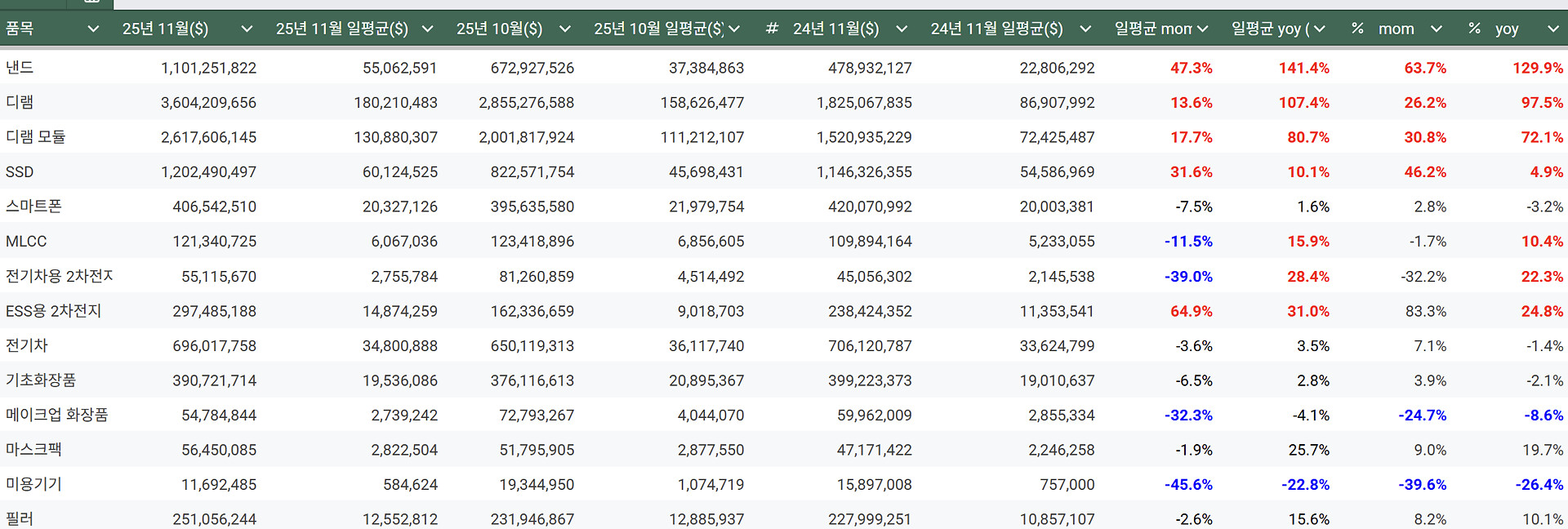Click the -39.0% value in 전기차용 2차전지 row
This screenshot has height=529, width=1568.
point(1188,277)
